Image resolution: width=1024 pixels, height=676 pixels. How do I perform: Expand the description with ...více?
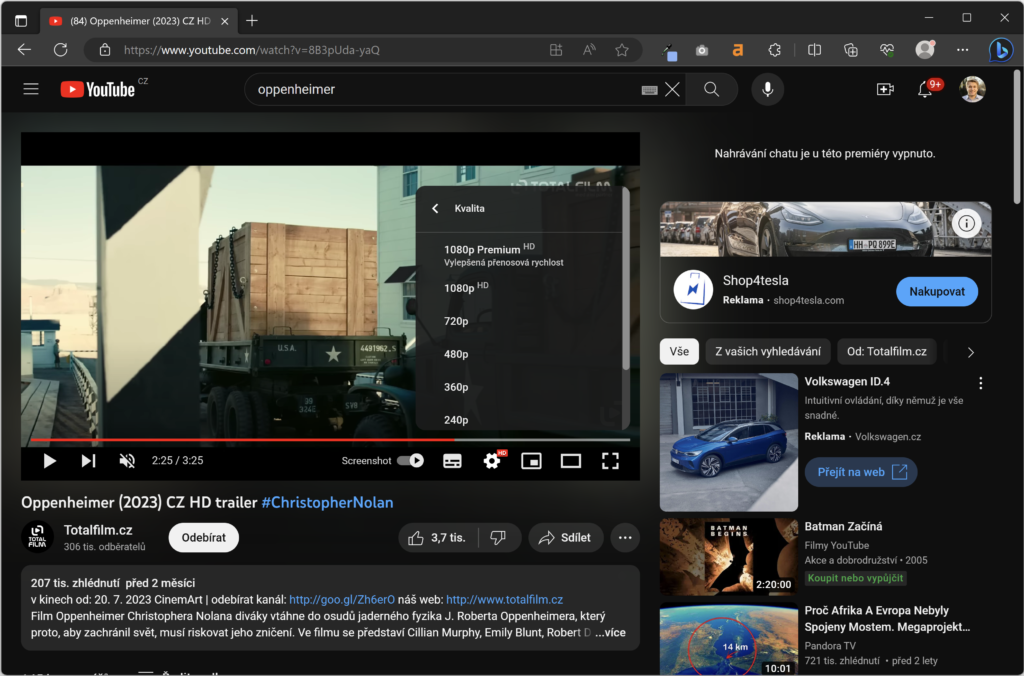[x=610, y=632]
